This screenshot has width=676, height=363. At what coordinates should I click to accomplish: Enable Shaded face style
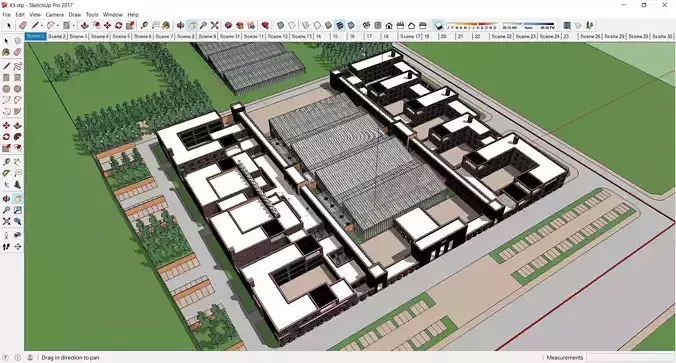click(x=329, y=25)
